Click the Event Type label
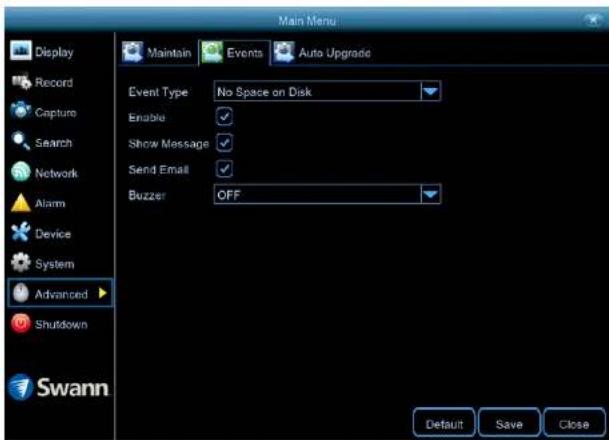 click(x=158, y=92)
